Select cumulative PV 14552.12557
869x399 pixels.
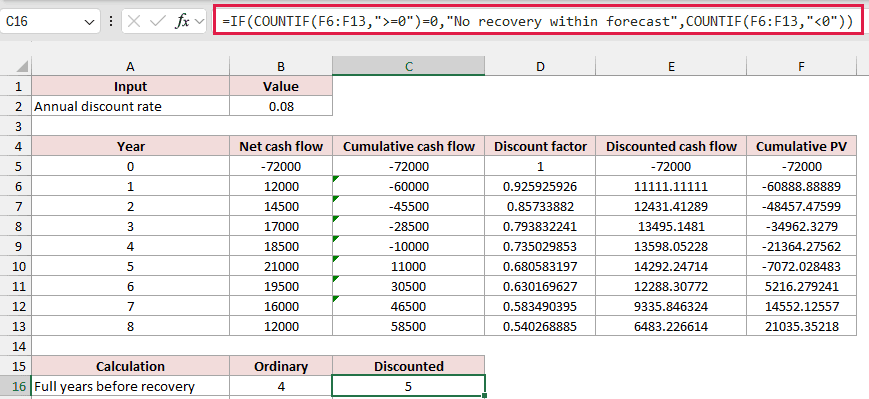coord(801,306)
